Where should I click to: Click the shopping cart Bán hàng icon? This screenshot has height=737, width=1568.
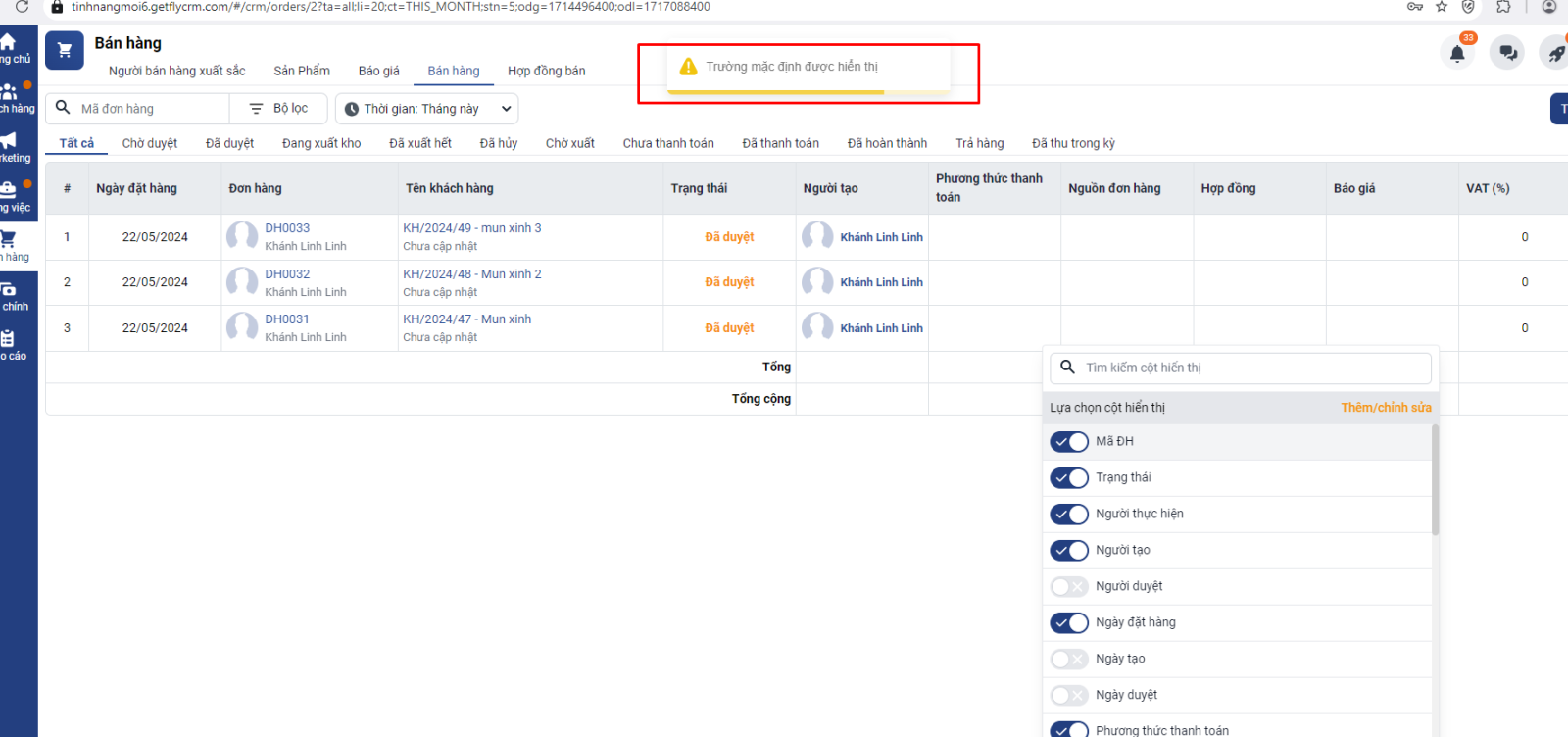[65, 51]
